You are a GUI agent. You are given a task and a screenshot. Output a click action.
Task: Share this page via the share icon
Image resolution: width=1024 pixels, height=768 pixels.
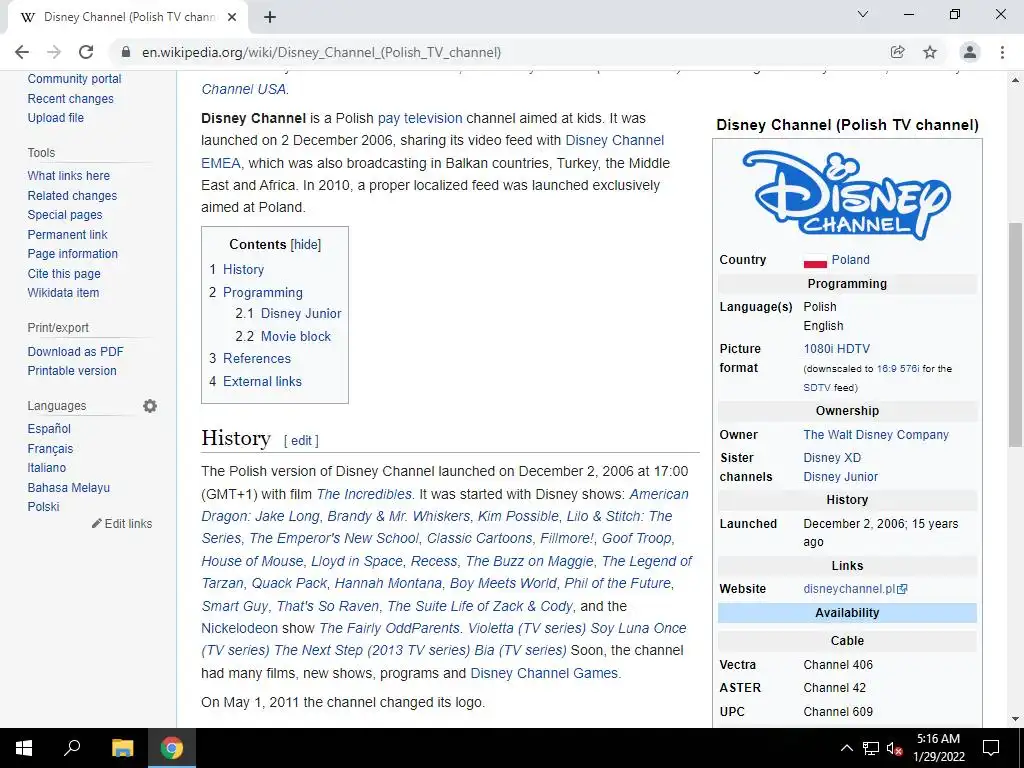tap(897, 52)
